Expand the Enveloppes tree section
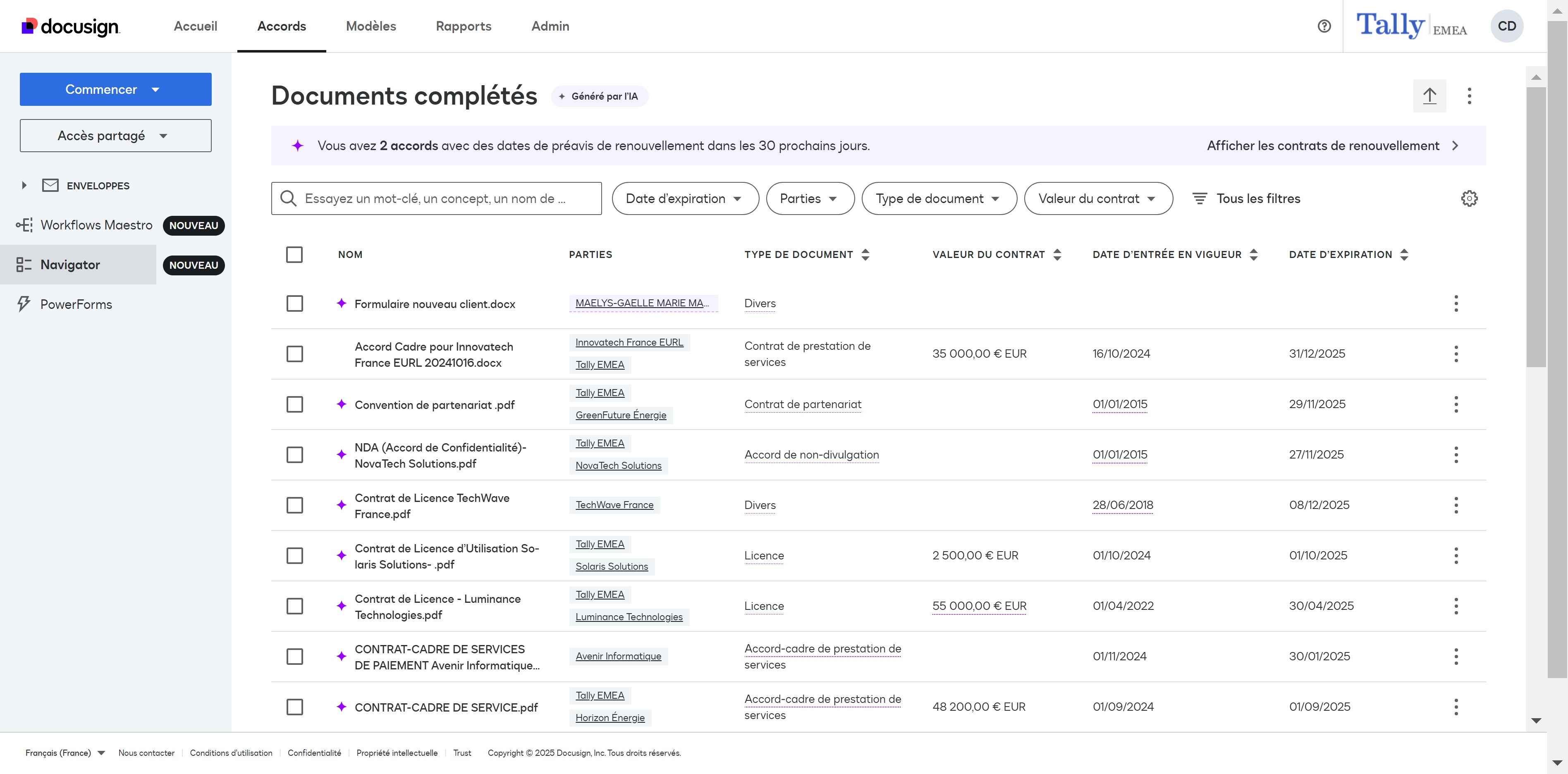Screen dimensions: 1568x774 point(24,186)
